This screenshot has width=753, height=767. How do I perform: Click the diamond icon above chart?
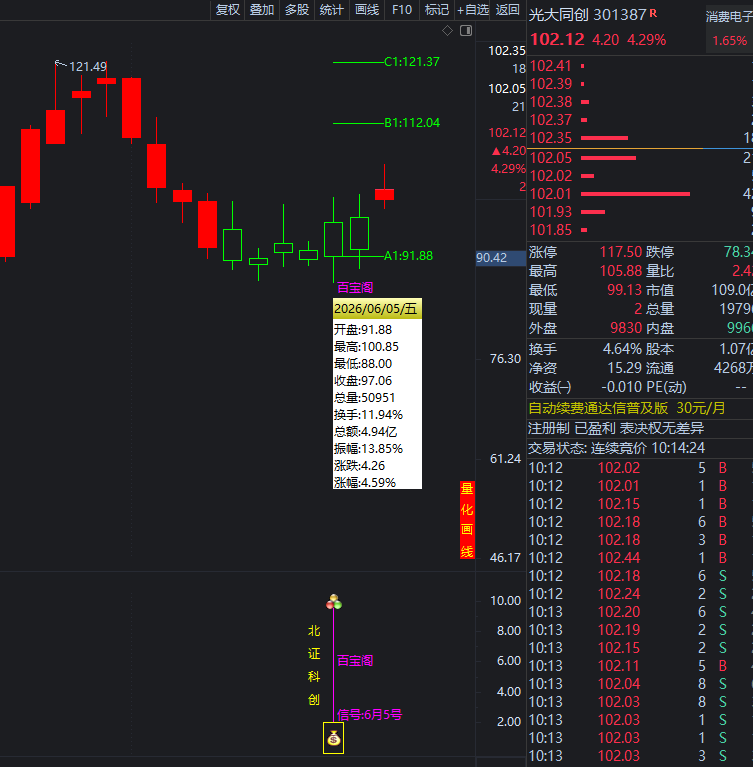click(x=447, y=31)
